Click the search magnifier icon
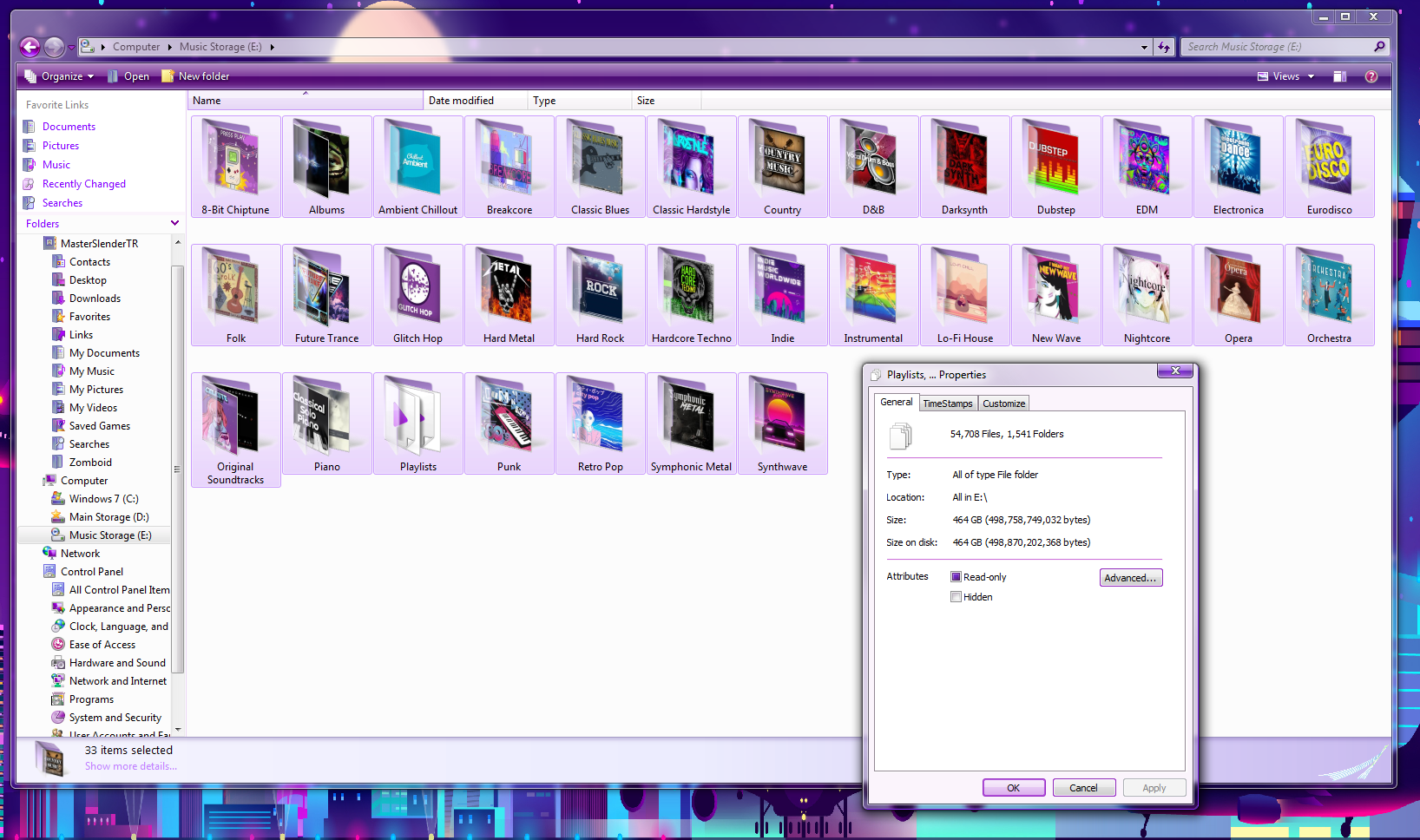This screenshot has height=840, width=1420. [x=1379, y=47]
